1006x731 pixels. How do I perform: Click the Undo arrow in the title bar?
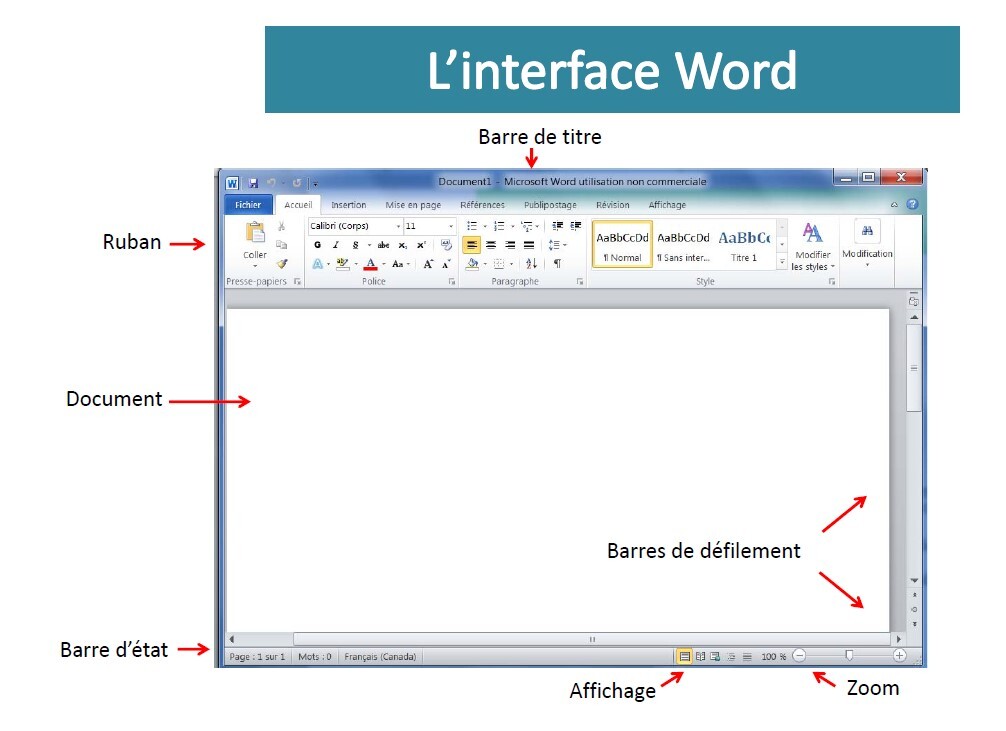[271, 183]
